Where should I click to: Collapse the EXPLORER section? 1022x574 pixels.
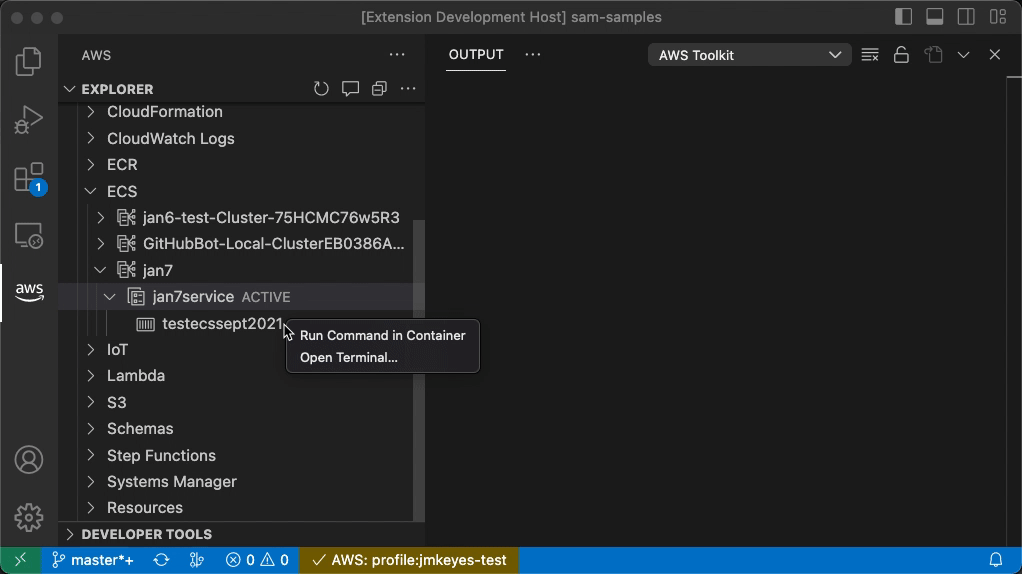tap(70, 89)
